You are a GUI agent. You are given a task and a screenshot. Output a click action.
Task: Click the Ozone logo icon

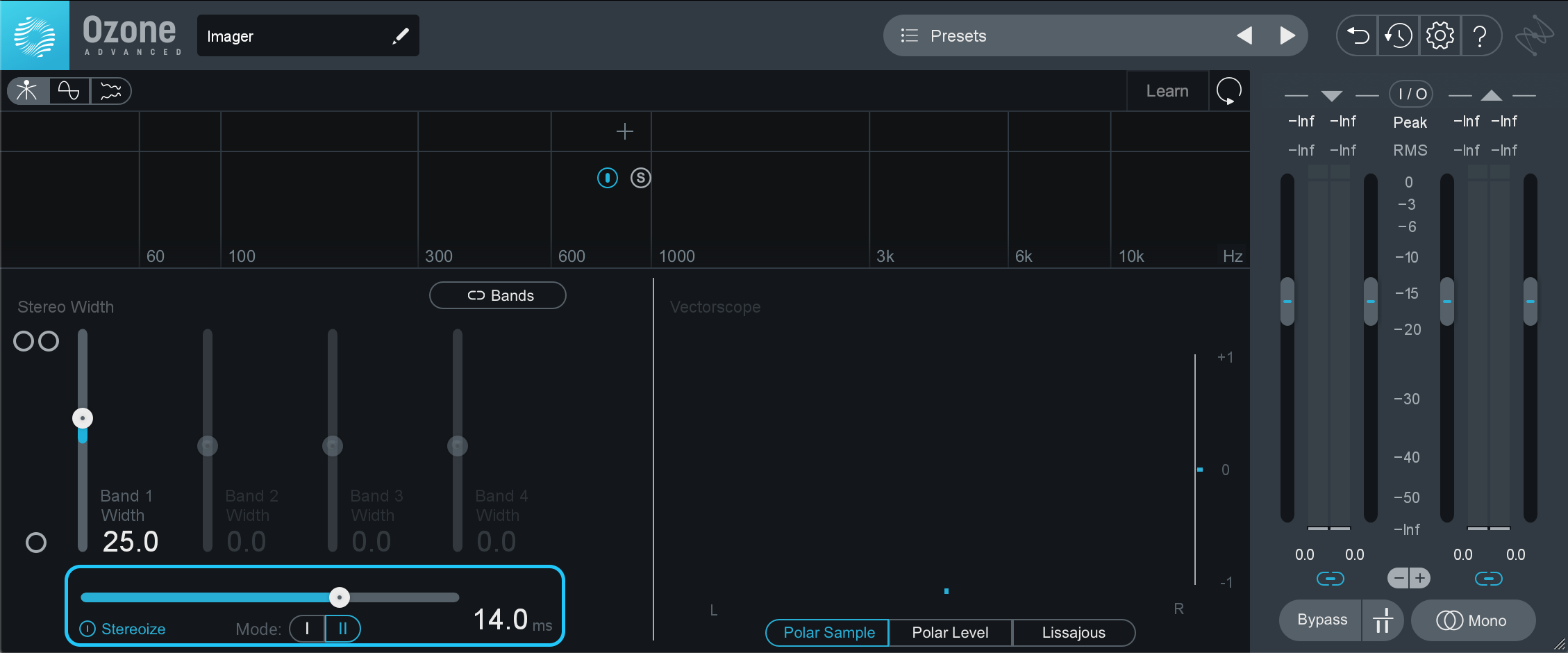(35, 35)
